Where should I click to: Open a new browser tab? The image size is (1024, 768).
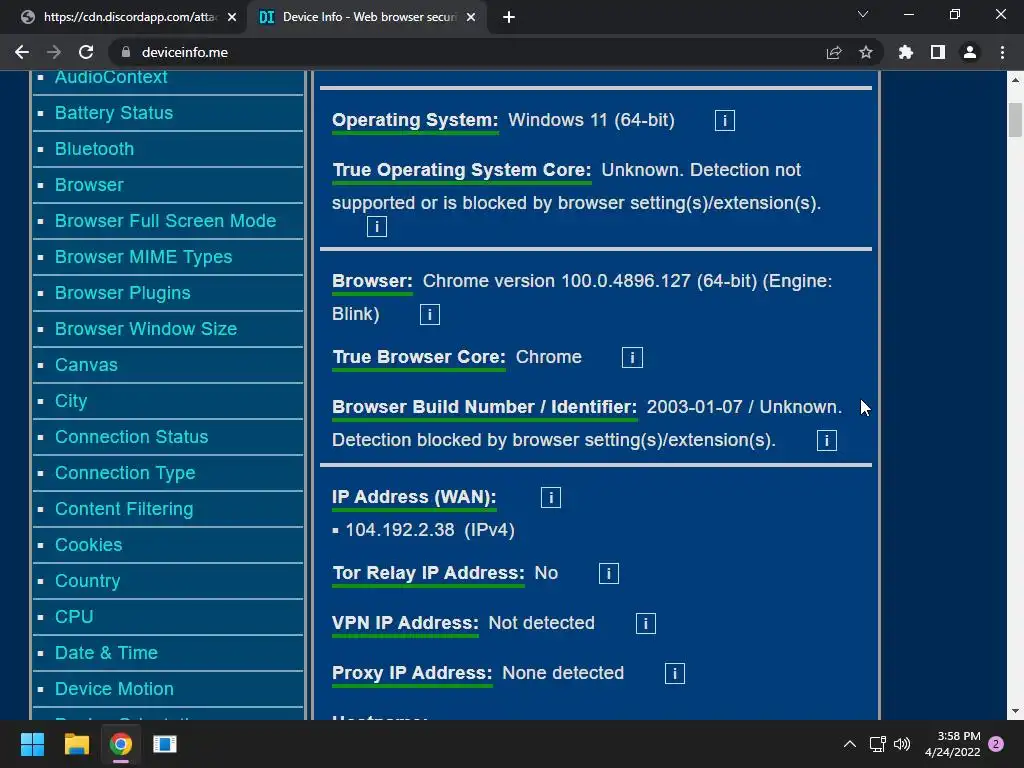(x=509, y=17)
